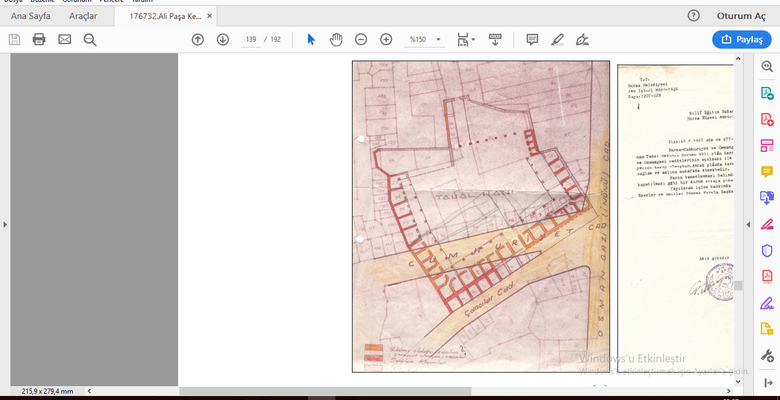This screenshot has width=780, height=400.
Task: Select the highlighter pen tool
Action: (557, 39)
